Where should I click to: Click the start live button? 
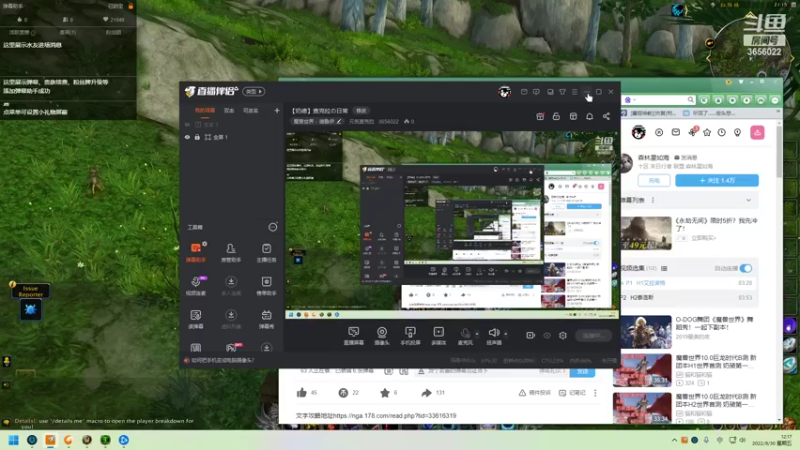tap(593, 335)
